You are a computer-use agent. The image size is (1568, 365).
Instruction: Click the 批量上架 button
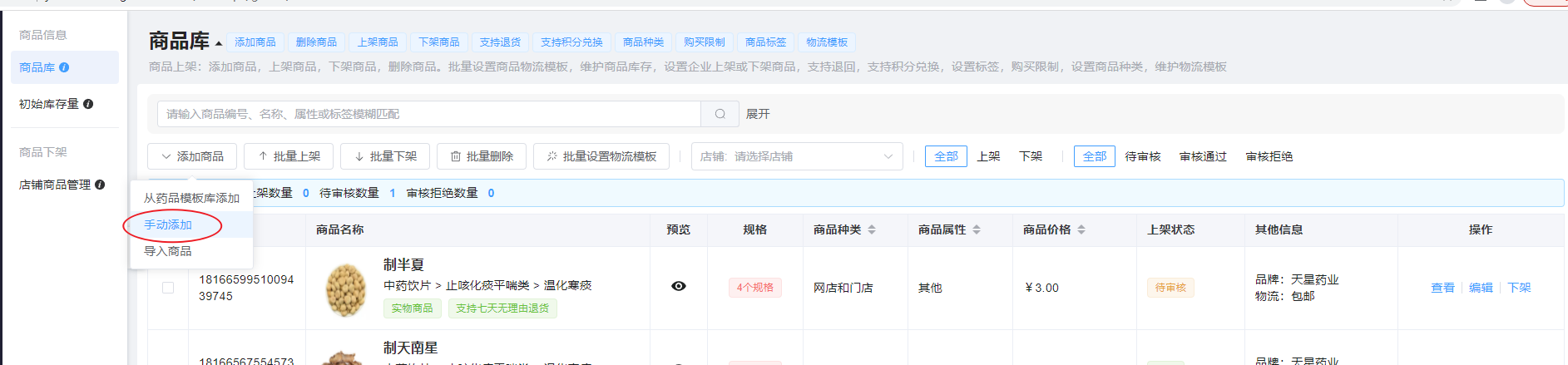pos(289,156)
